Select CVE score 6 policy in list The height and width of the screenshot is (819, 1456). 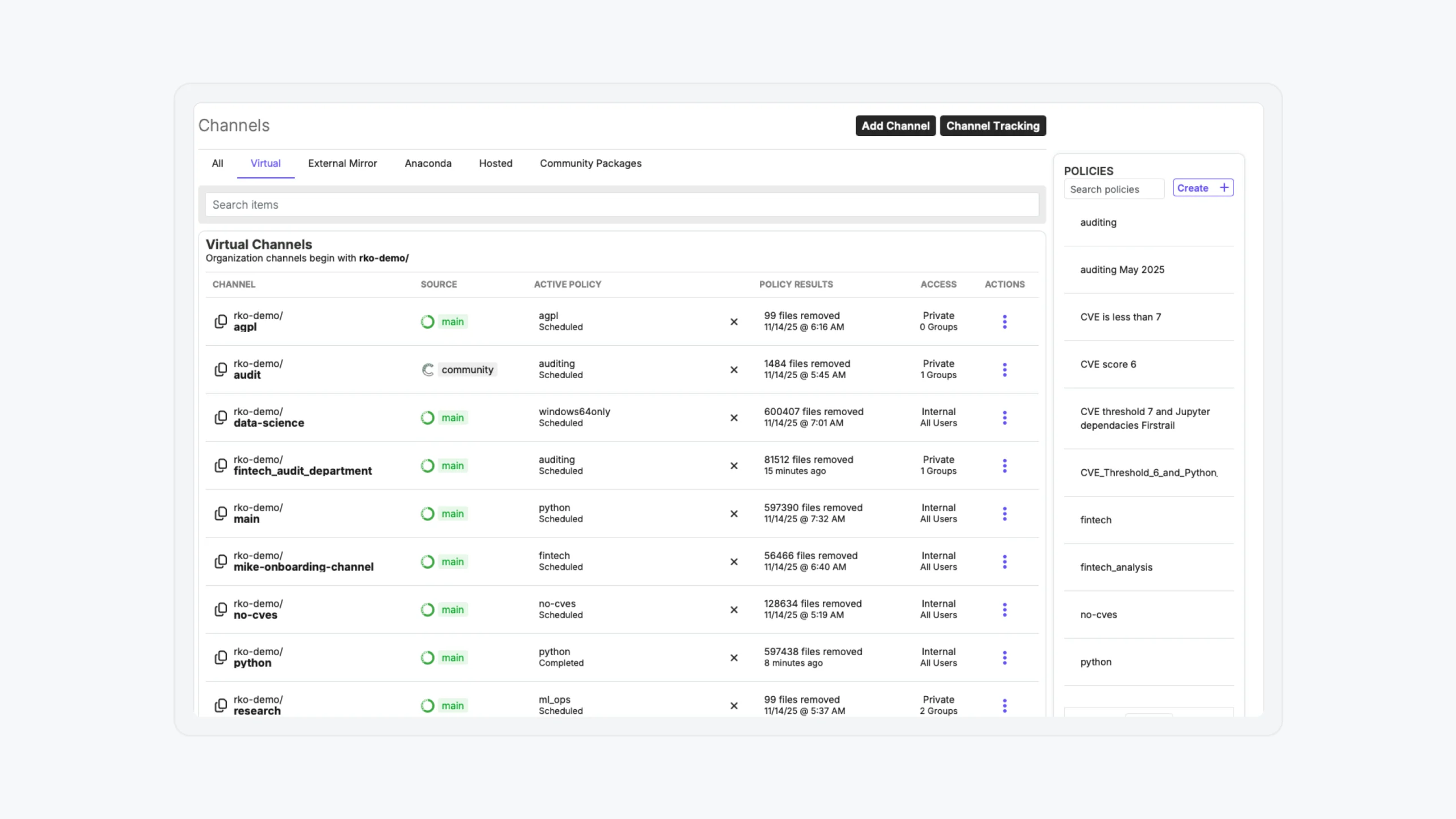[x=1108, y=365]
